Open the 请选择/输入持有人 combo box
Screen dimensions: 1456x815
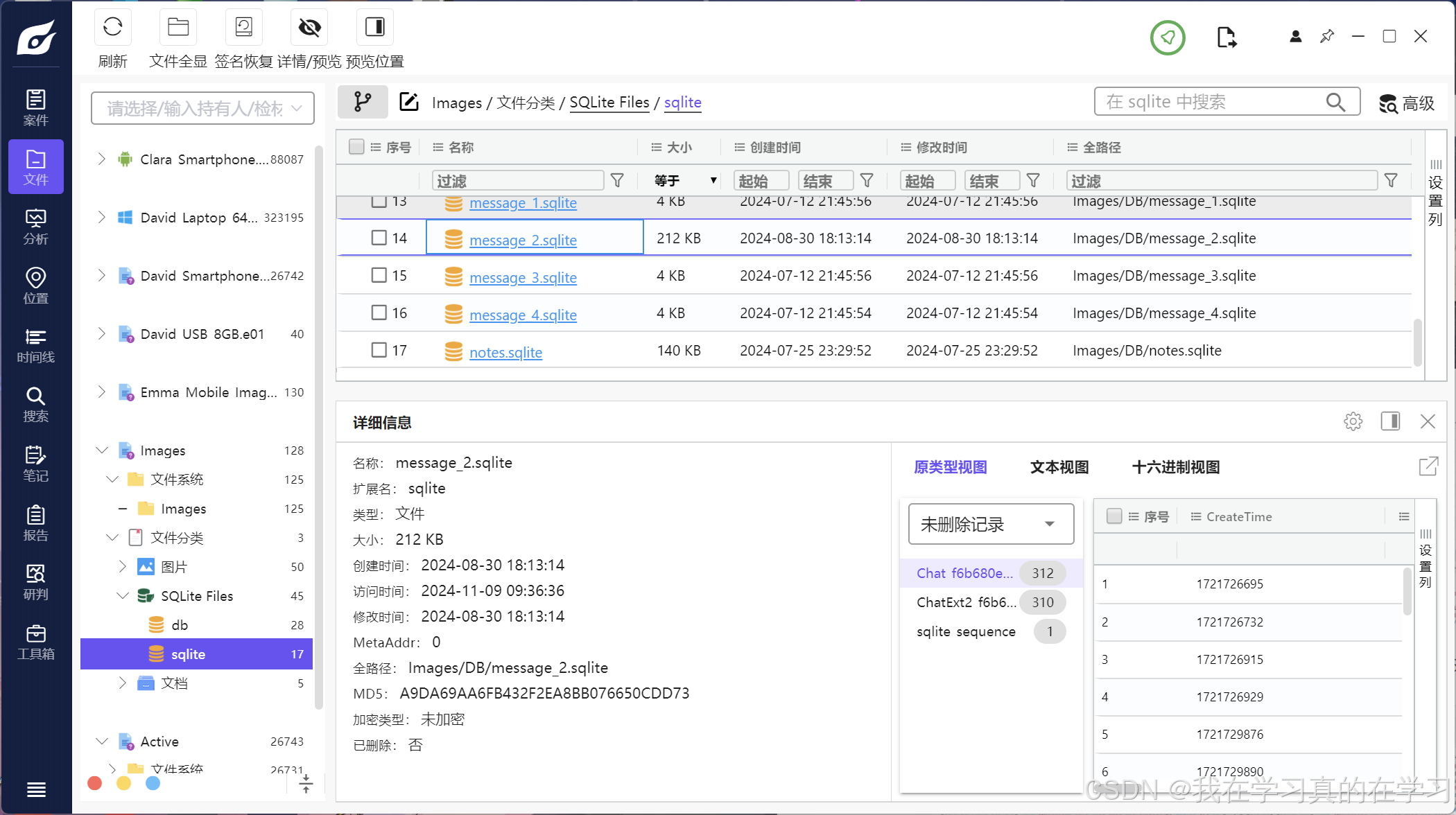tap(202, 108)
